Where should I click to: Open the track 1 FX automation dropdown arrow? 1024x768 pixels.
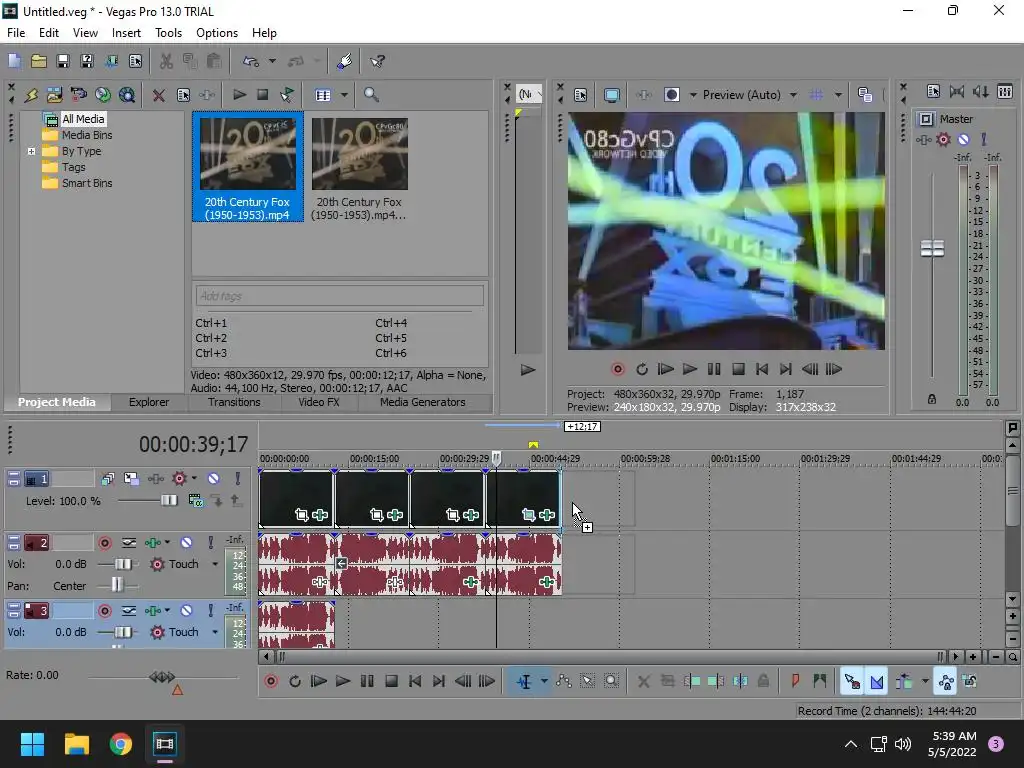click(194, 479)
